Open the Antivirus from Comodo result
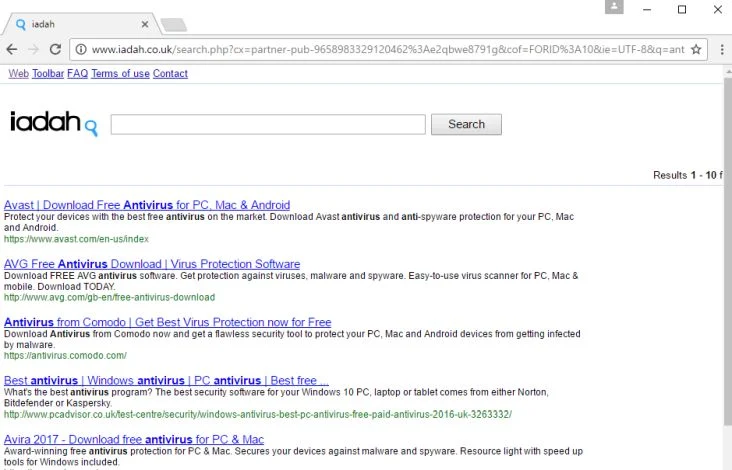This screenshot has width=732, height=470. click(x=168, y=322)
